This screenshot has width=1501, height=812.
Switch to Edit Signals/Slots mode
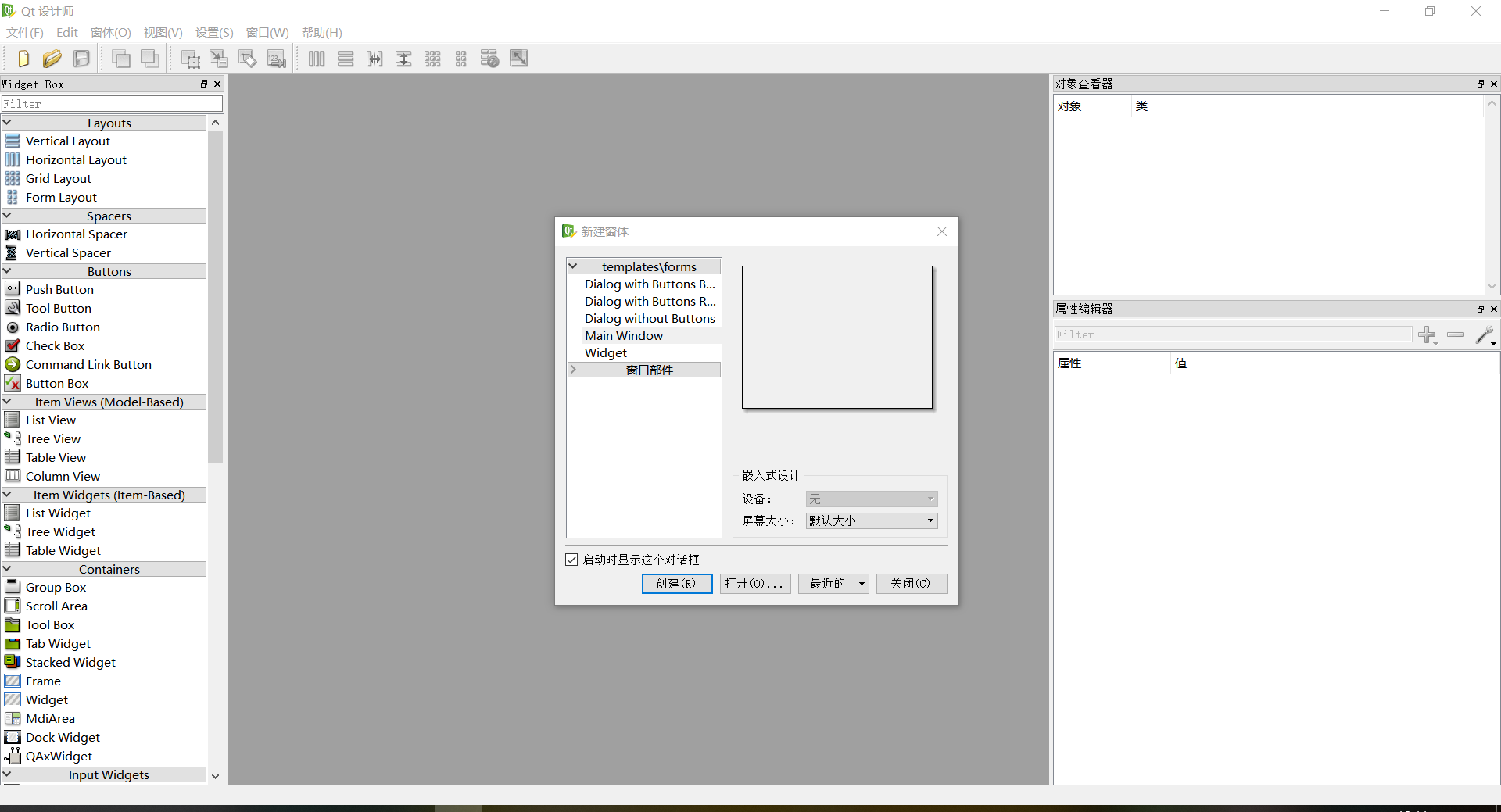point(219,58)
